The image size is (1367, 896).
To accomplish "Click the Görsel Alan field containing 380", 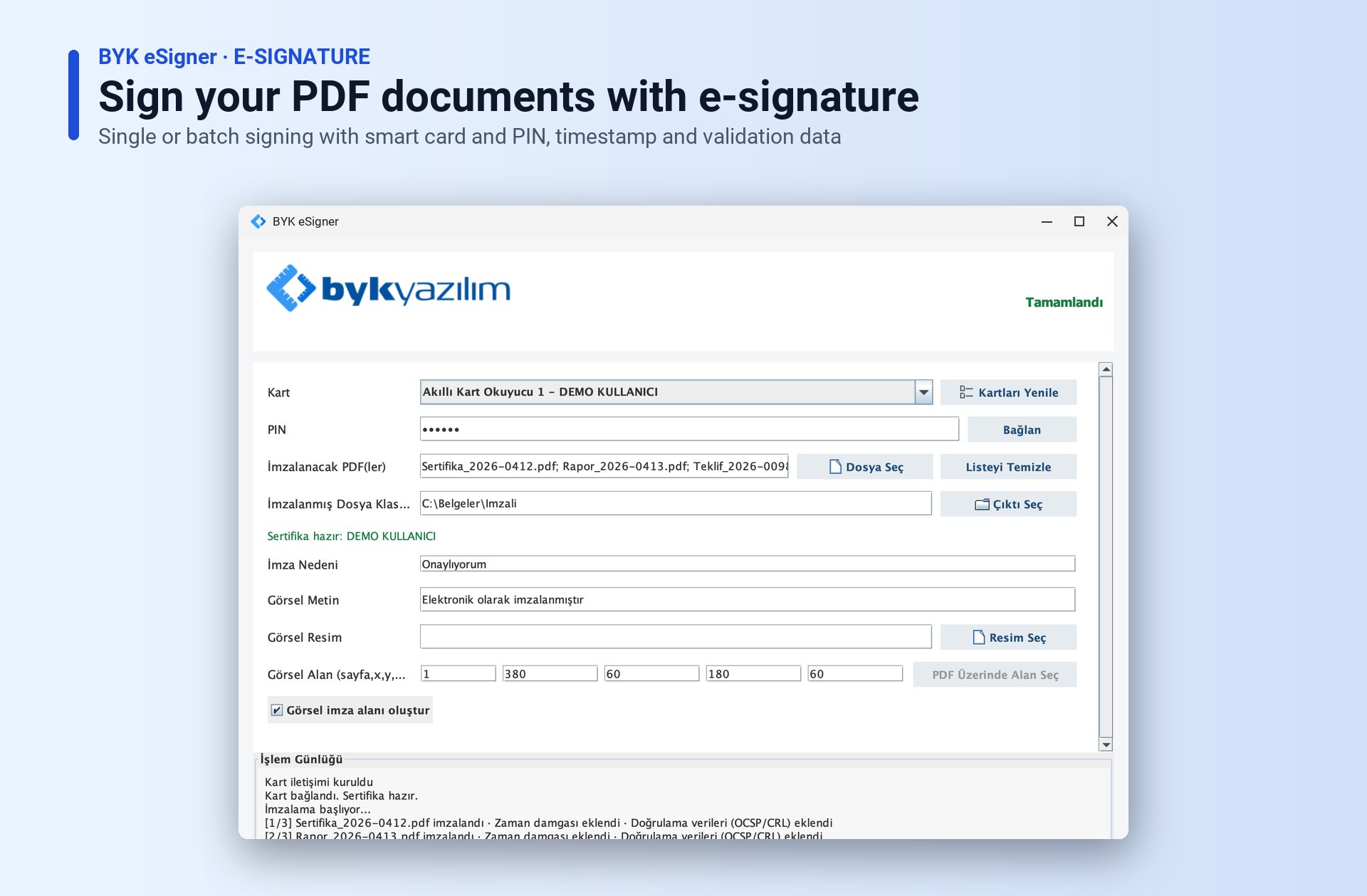I will coord(550,673).
